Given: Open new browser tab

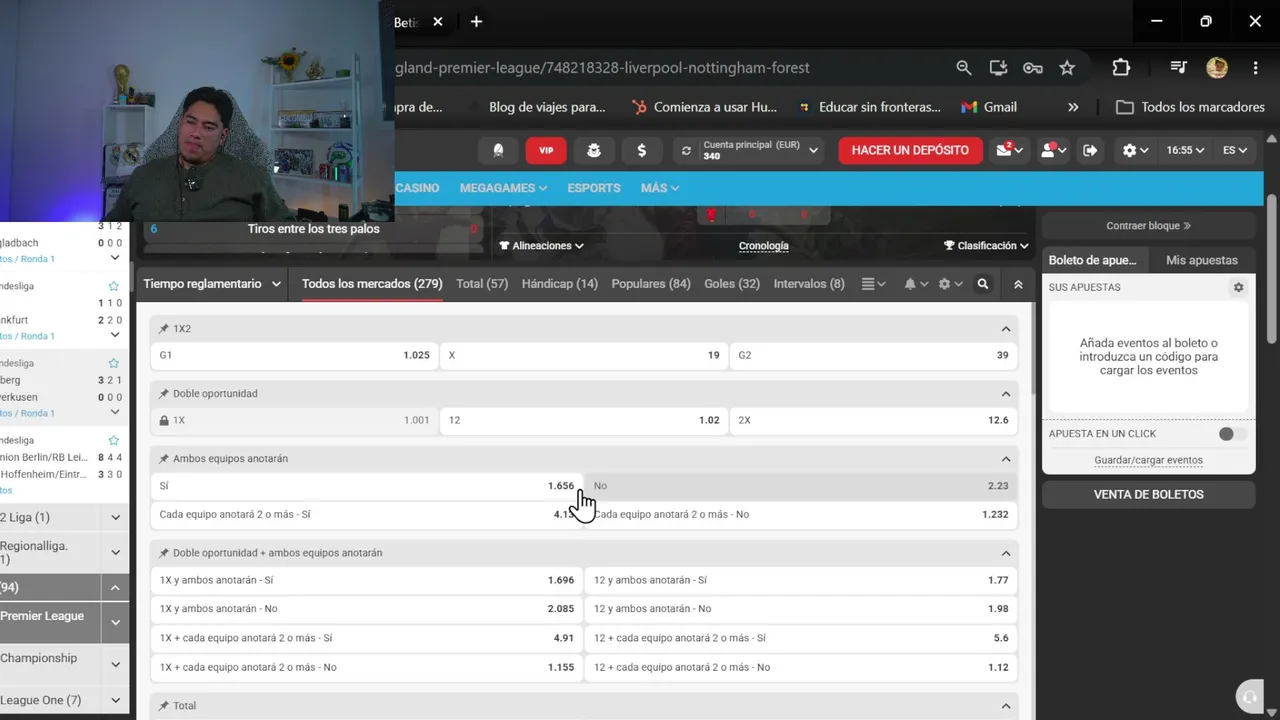Looking at the screenshot, I should point(476,22).
